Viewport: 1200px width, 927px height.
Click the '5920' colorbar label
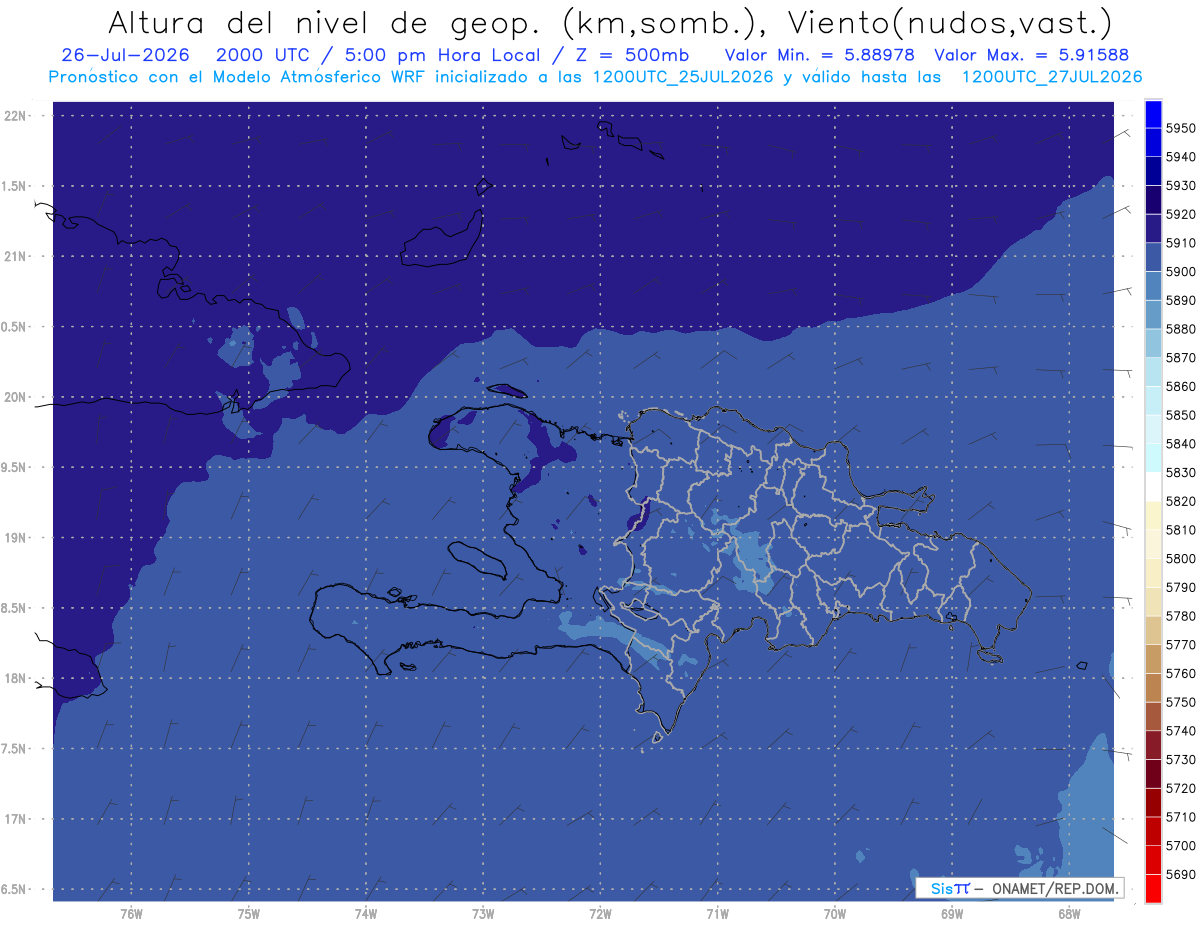pos(1181,215)
